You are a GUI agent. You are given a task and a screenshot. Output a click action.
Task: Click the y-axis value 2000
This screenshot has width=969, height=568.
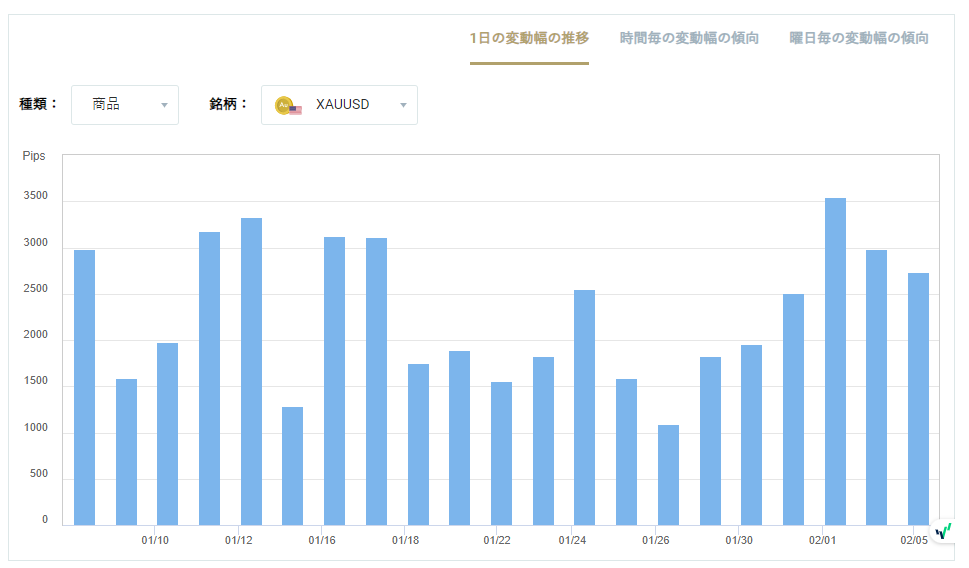point(35,335)
